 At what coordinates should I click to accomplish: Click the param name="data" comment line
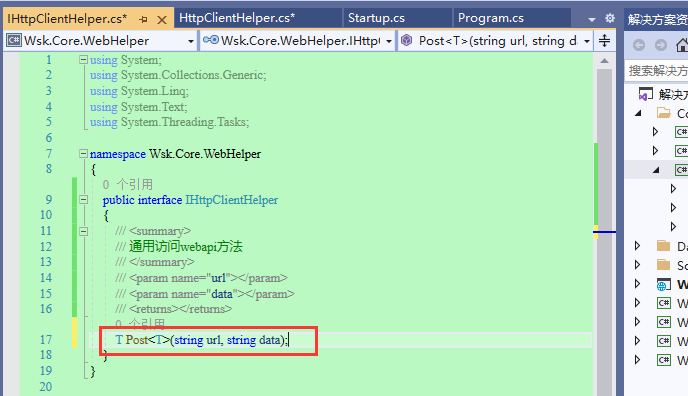(x=205, y=294)
